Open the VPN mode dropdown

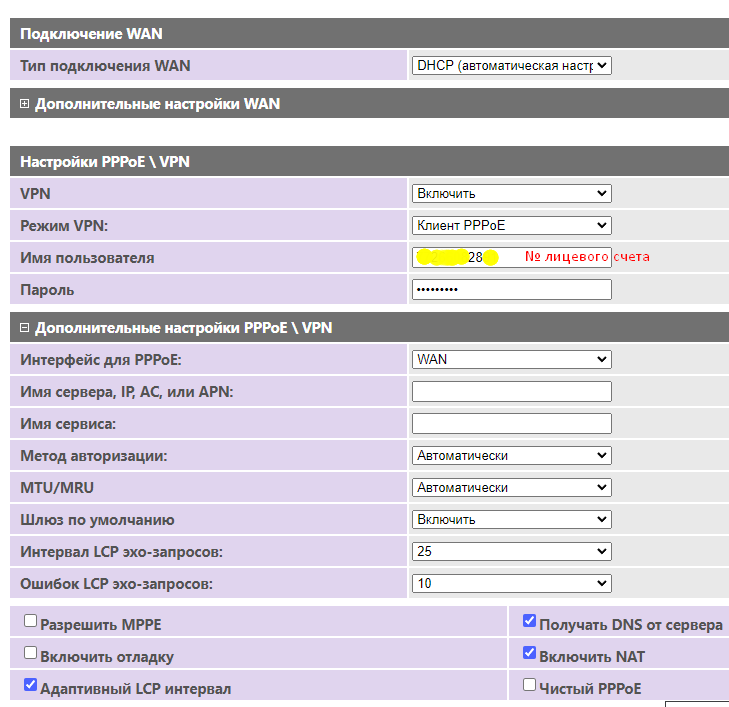coord(511,225)
